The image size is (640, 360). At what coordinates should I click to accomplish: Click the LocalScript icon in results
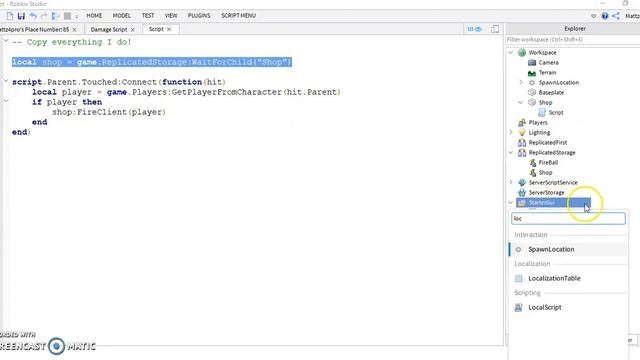coord(518,307)
